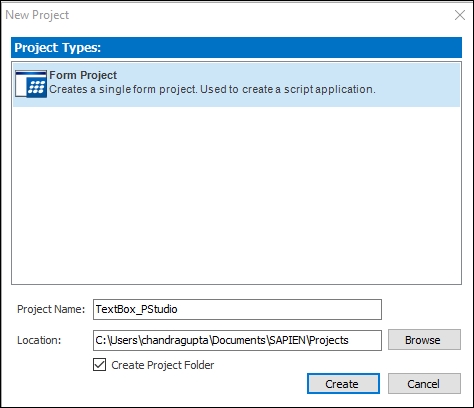
Task: Click the New Project window title
Action: [x=37, y=15]
